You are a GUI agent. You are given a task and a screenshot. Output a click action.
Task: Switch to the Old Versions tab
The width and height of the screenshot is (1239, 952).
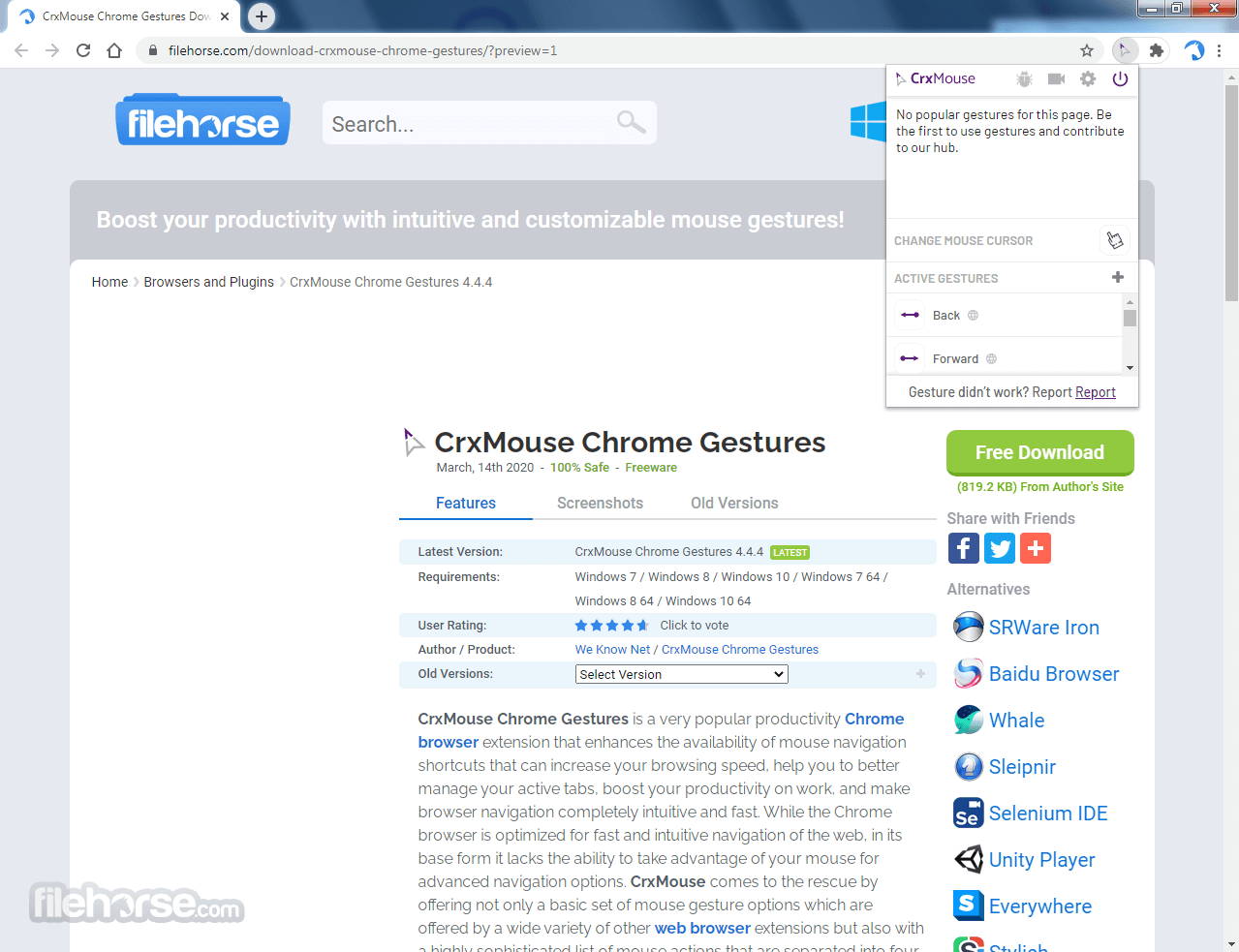pyautogui.click(x=734, y=503)
